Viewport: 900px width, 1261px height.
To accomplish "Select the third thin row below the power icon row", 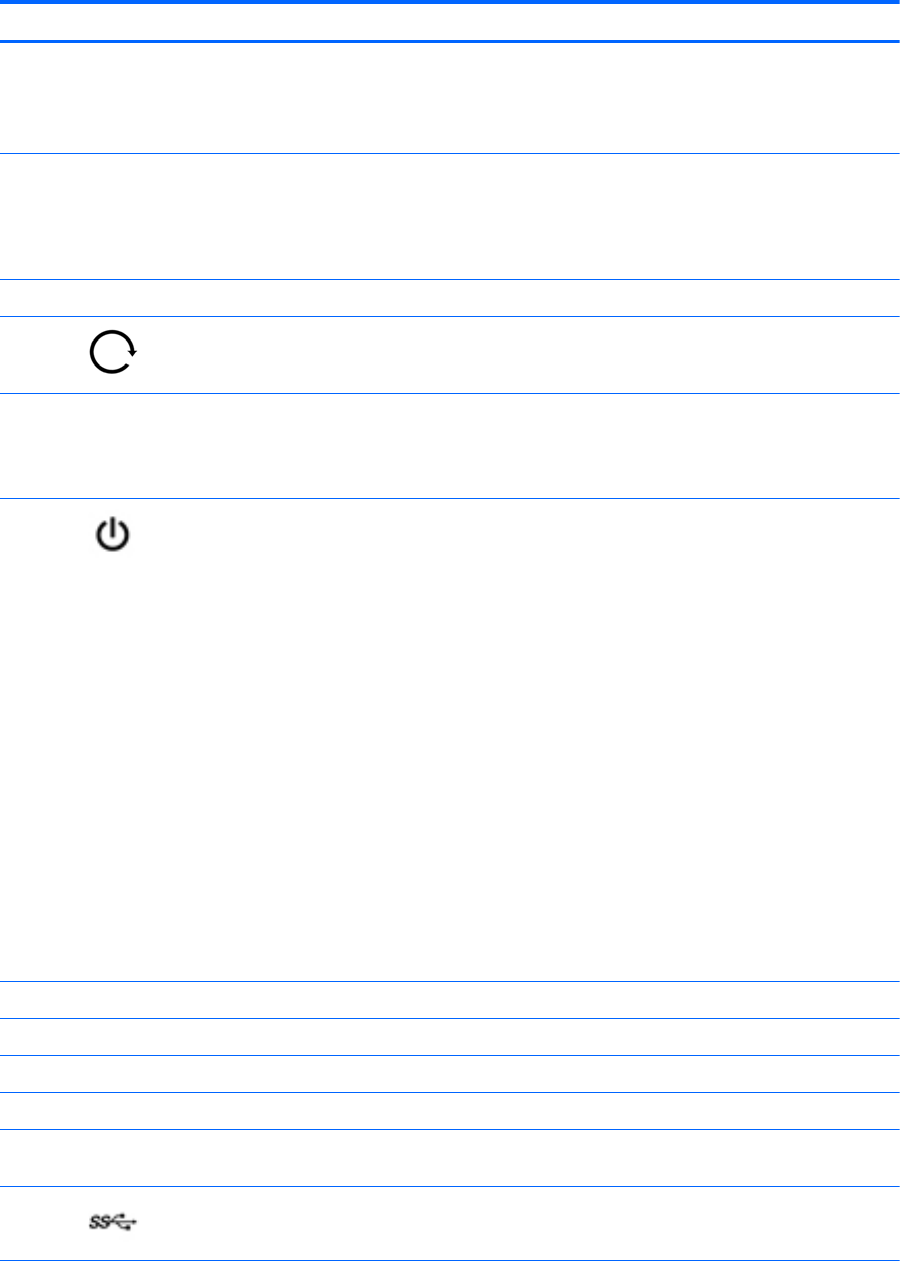I will point(450,1074).
